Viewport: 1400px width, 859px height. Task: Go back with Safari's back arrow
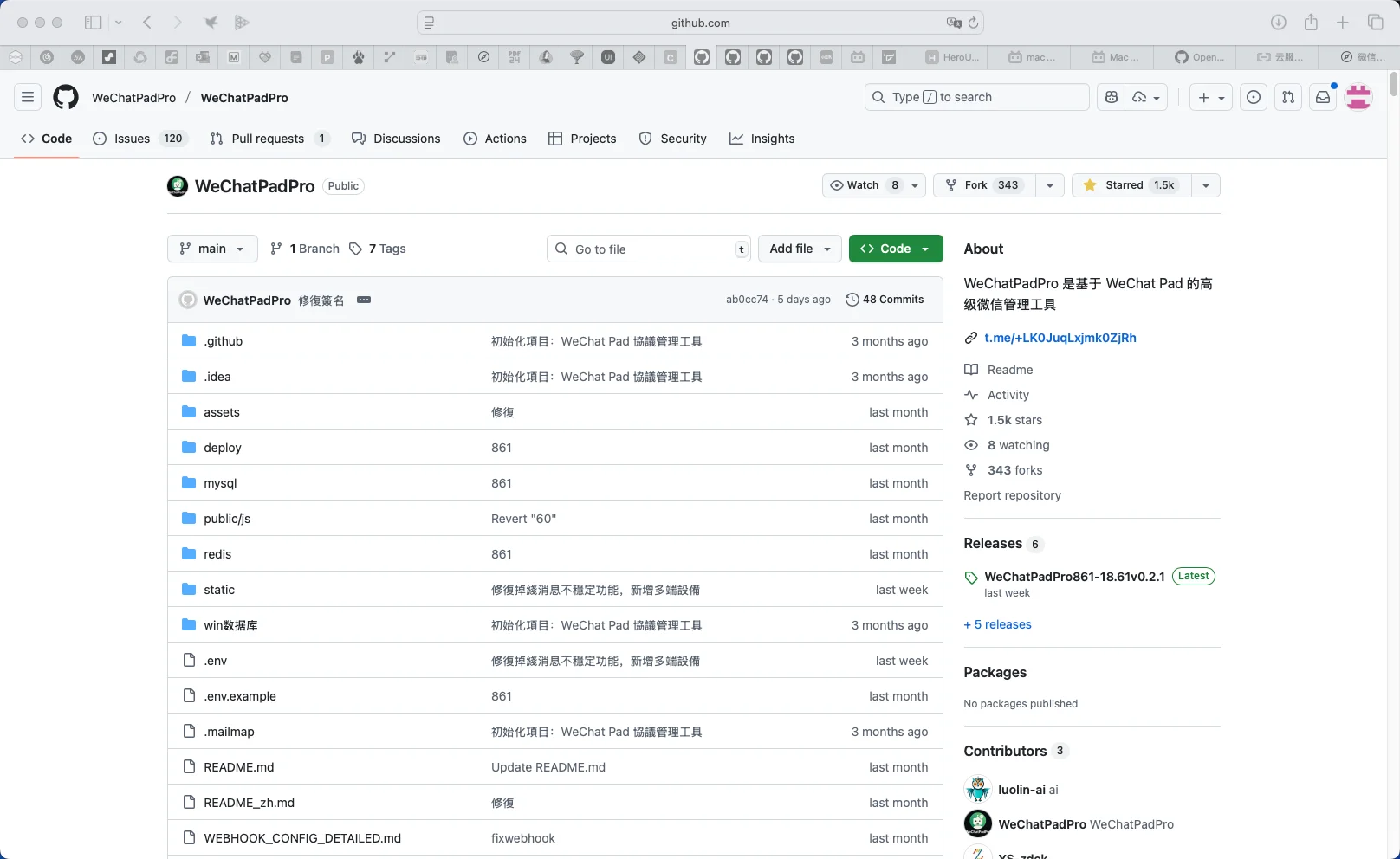(147, 23)
